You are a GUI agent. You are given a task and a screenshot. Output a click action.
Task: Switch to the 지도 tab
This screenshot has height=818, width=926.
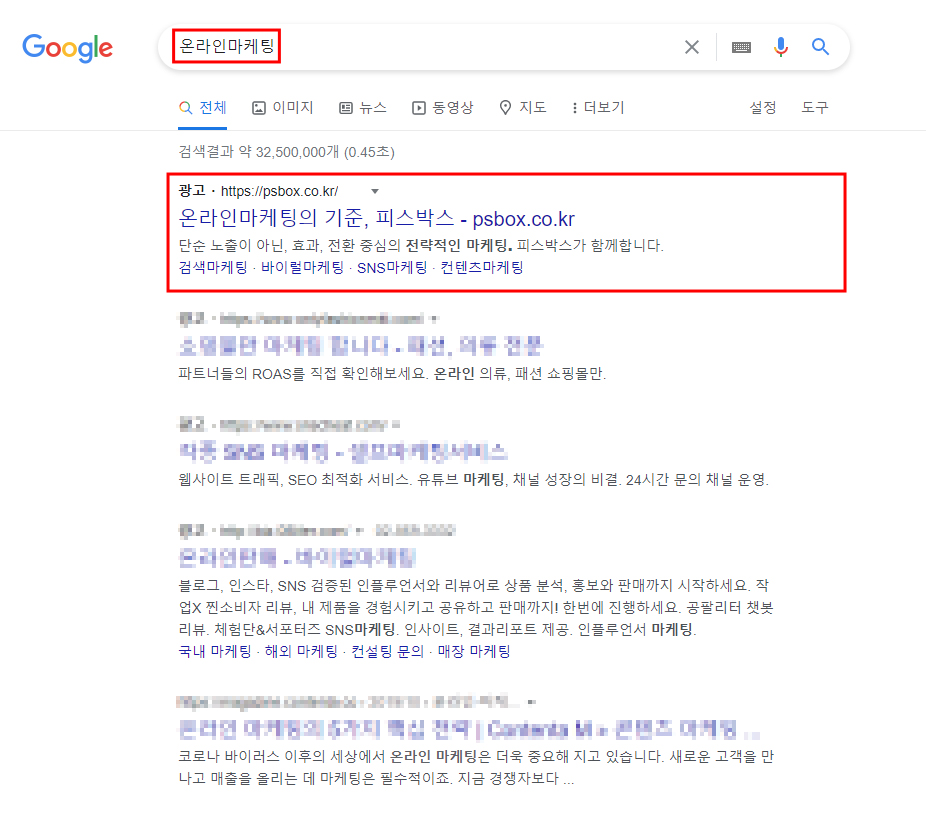click(523, 107)
